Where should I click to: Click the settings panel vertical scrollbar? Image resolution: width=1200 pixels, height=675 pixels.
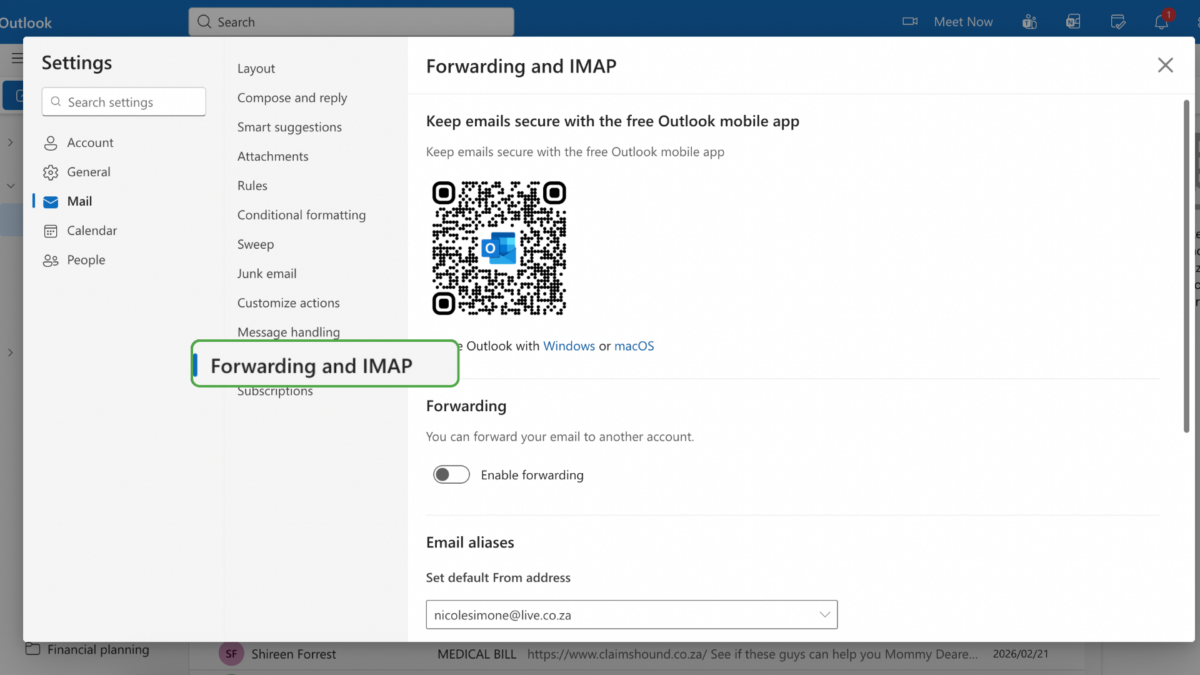[x=1187, y=265]
